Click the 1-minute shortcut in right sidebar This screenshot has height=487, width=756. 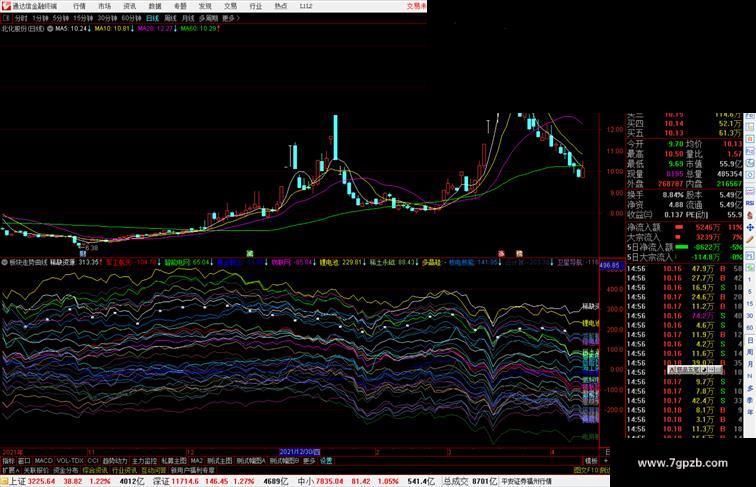pos(750,280)
